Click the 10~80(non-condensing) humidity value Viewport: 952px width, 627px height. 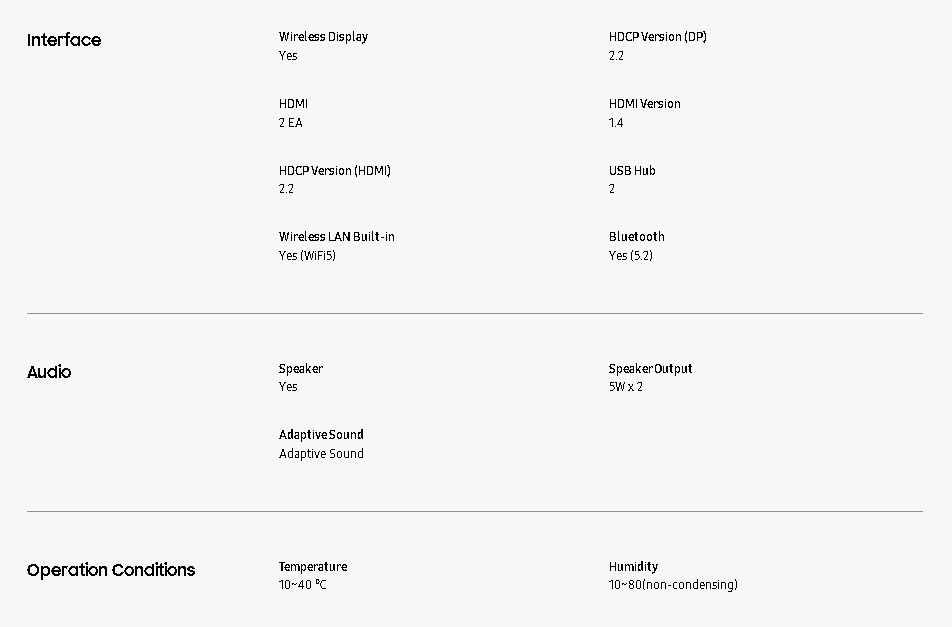click(673, 585)
